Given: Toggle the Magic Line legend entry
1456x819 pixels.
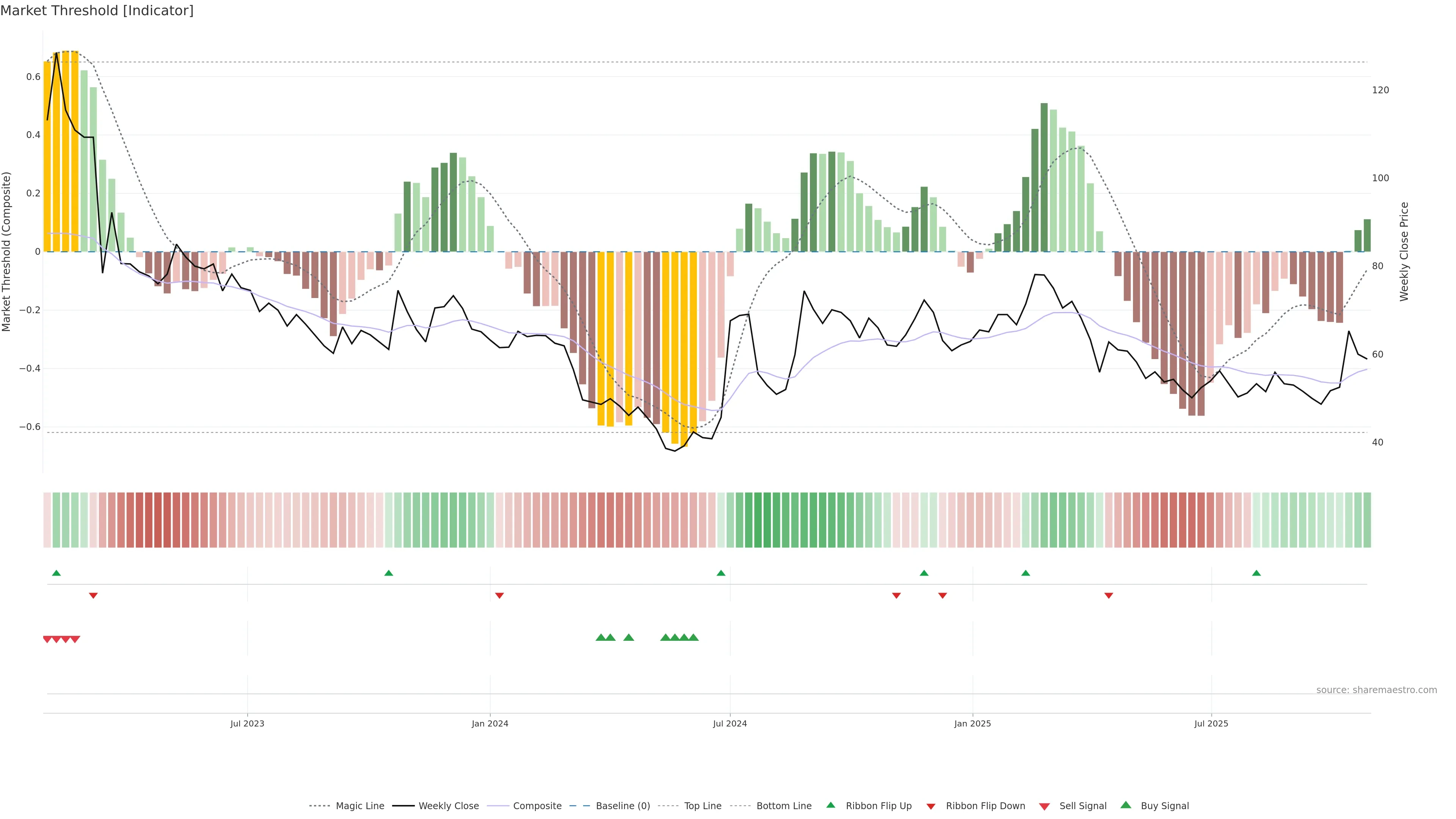Looking at the screenshot, I should (x=359, y=806).
